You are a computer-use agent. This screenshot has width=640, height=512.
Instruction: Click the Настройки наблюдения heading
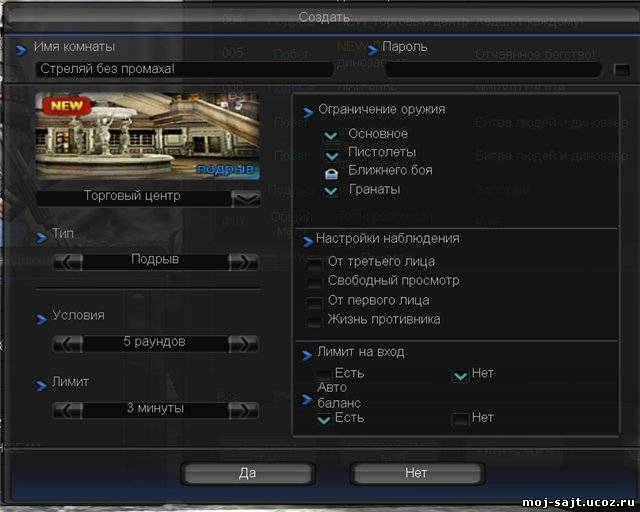coord(388,238)
